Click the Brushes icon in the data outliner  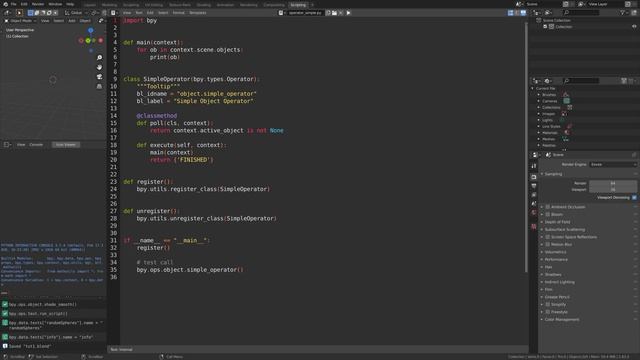tap(566, 95)
